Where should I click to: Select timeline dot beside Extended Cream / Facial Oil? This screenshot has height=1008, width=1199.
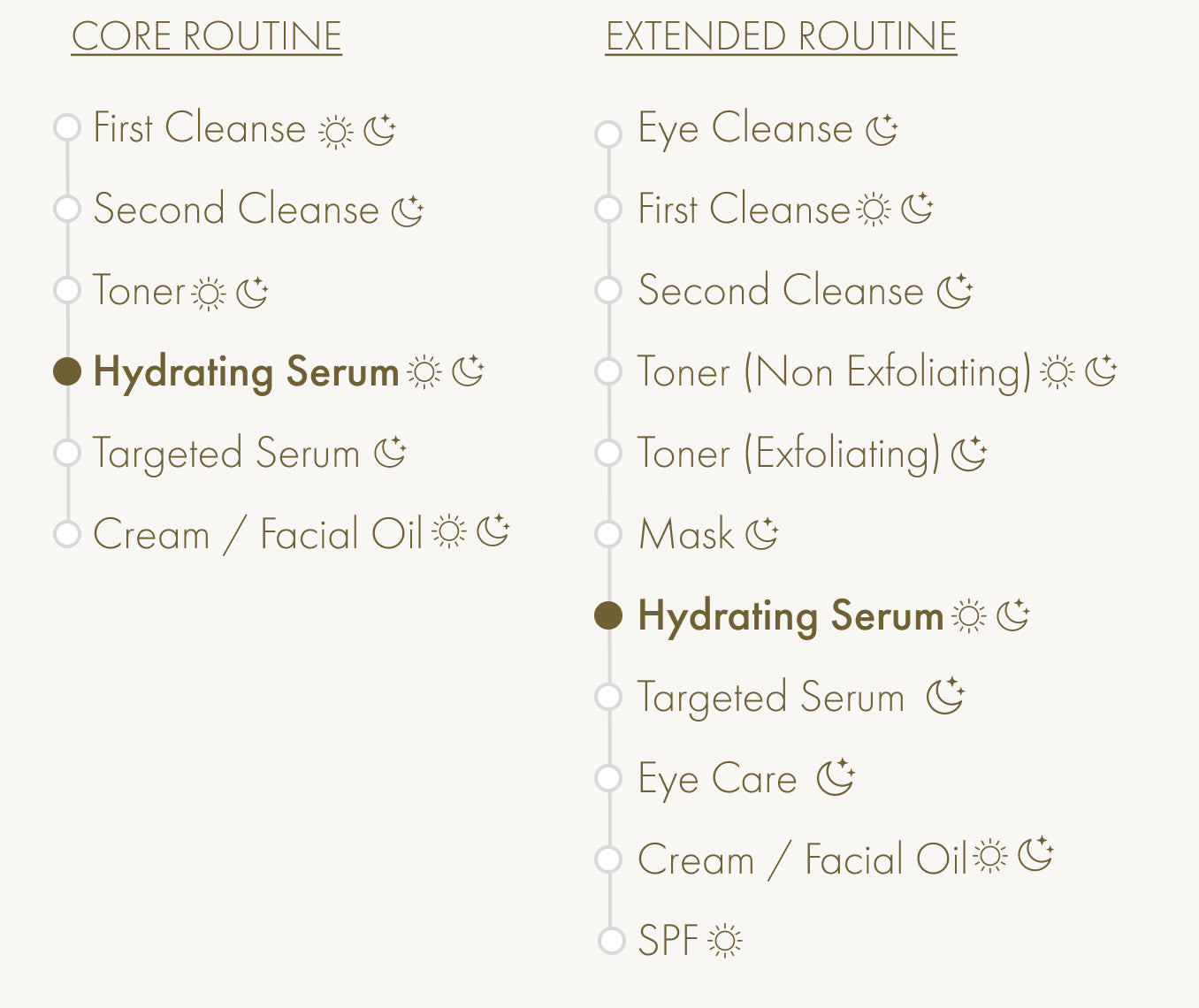pyautogui.click(x=608, y=859)
